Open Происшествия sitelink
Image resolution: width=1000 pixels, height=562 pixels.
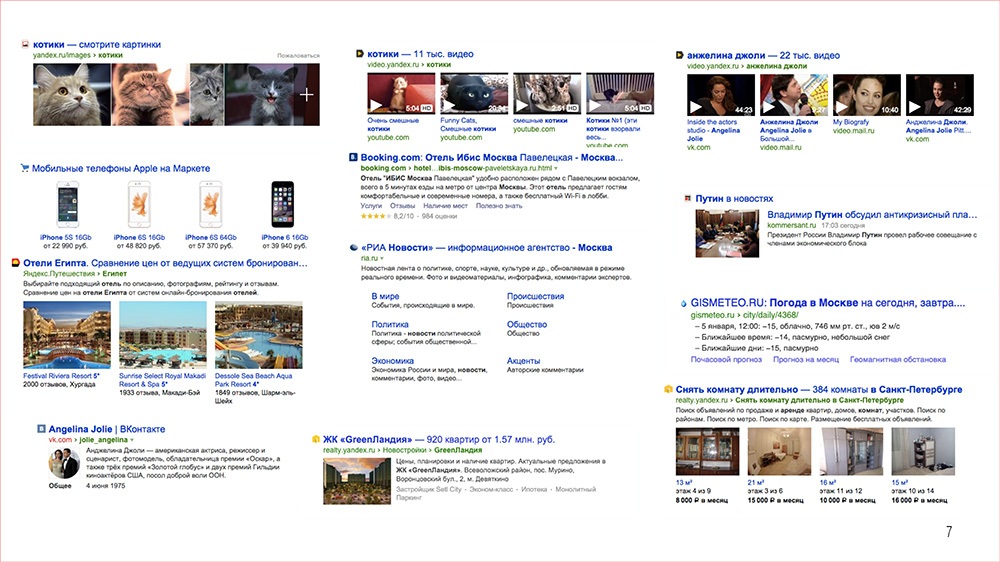(x=535, y=296)
